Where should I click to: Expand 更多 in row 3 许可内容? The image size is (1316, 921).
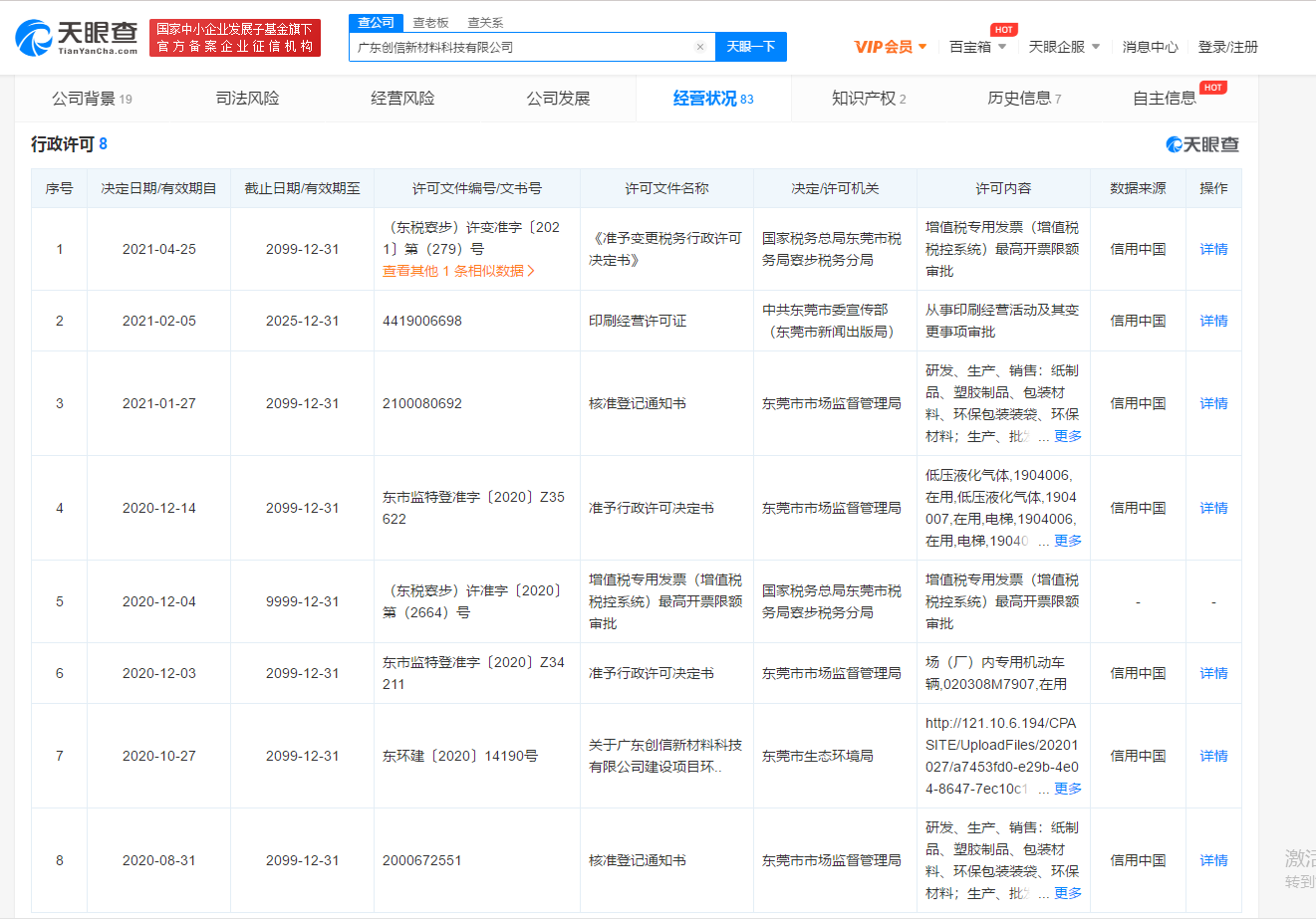coord(1067,436)
